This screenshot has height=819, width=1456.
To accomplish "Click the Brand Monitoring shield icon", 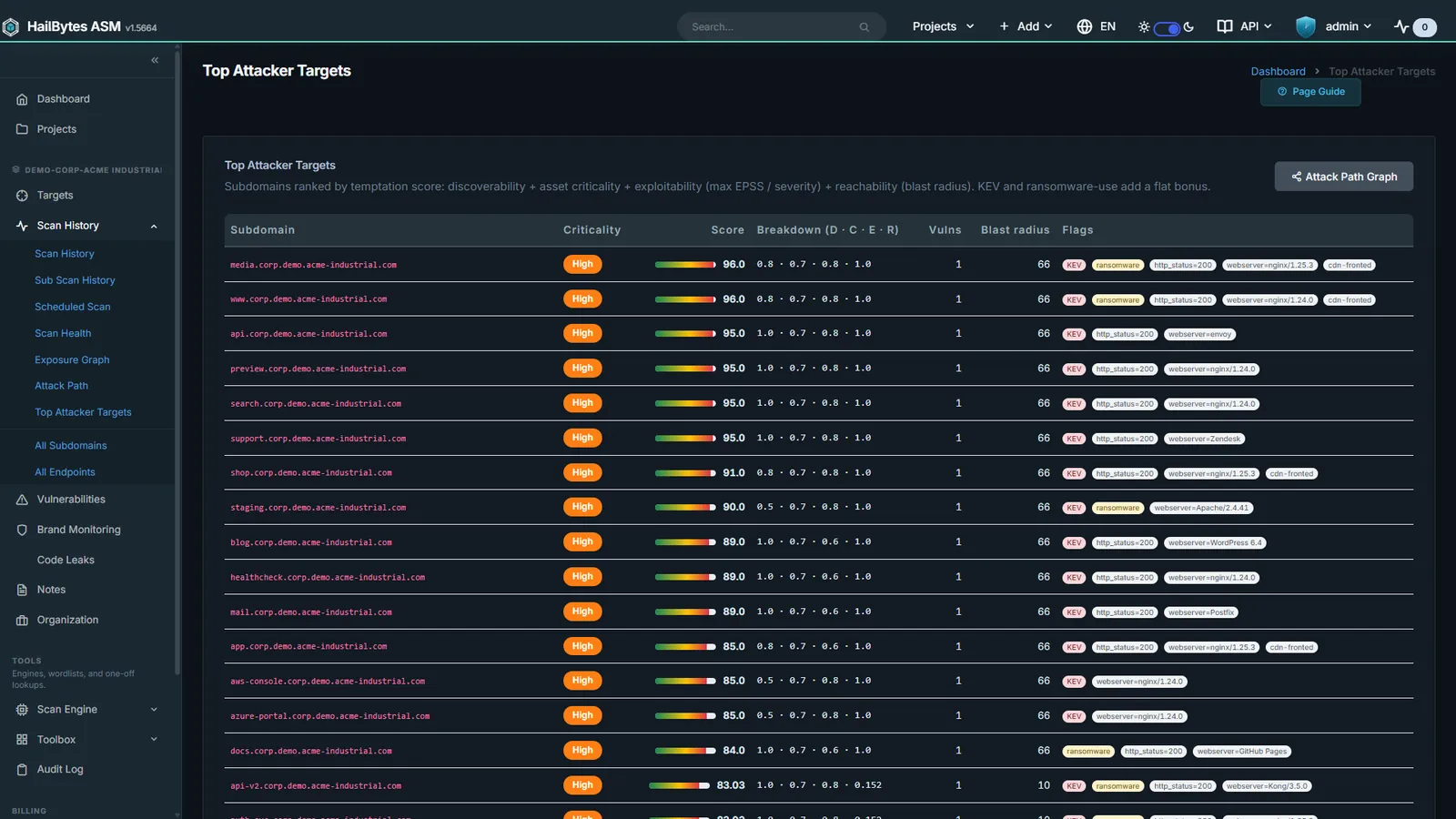I will [x=22, y=530].
